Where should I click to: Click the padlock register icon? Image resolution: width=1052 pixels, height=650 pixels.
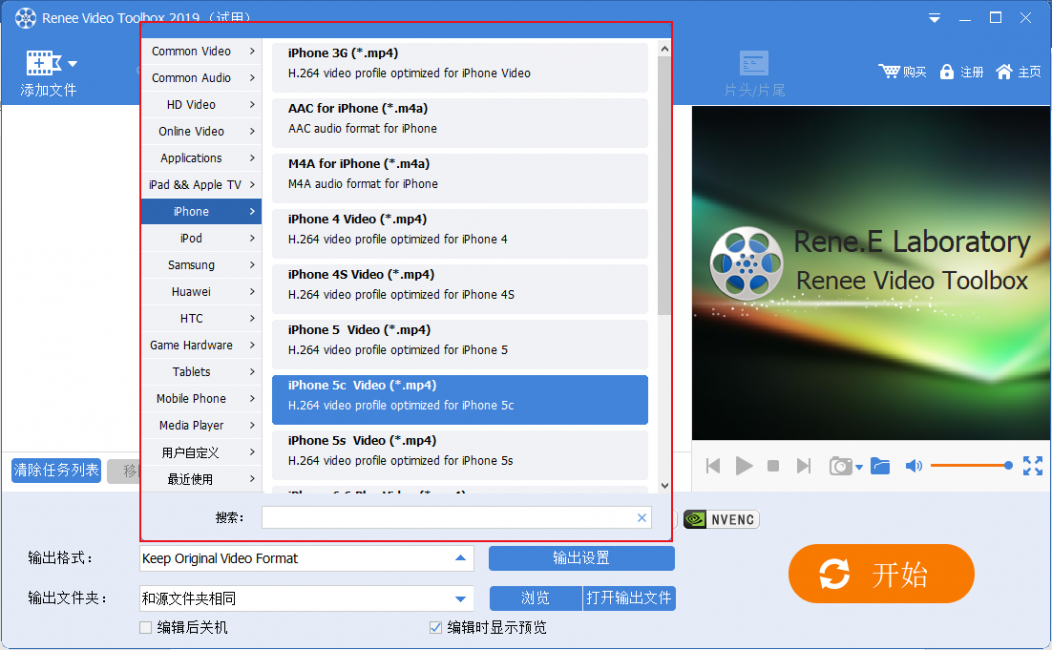click(x=946, y=71)
